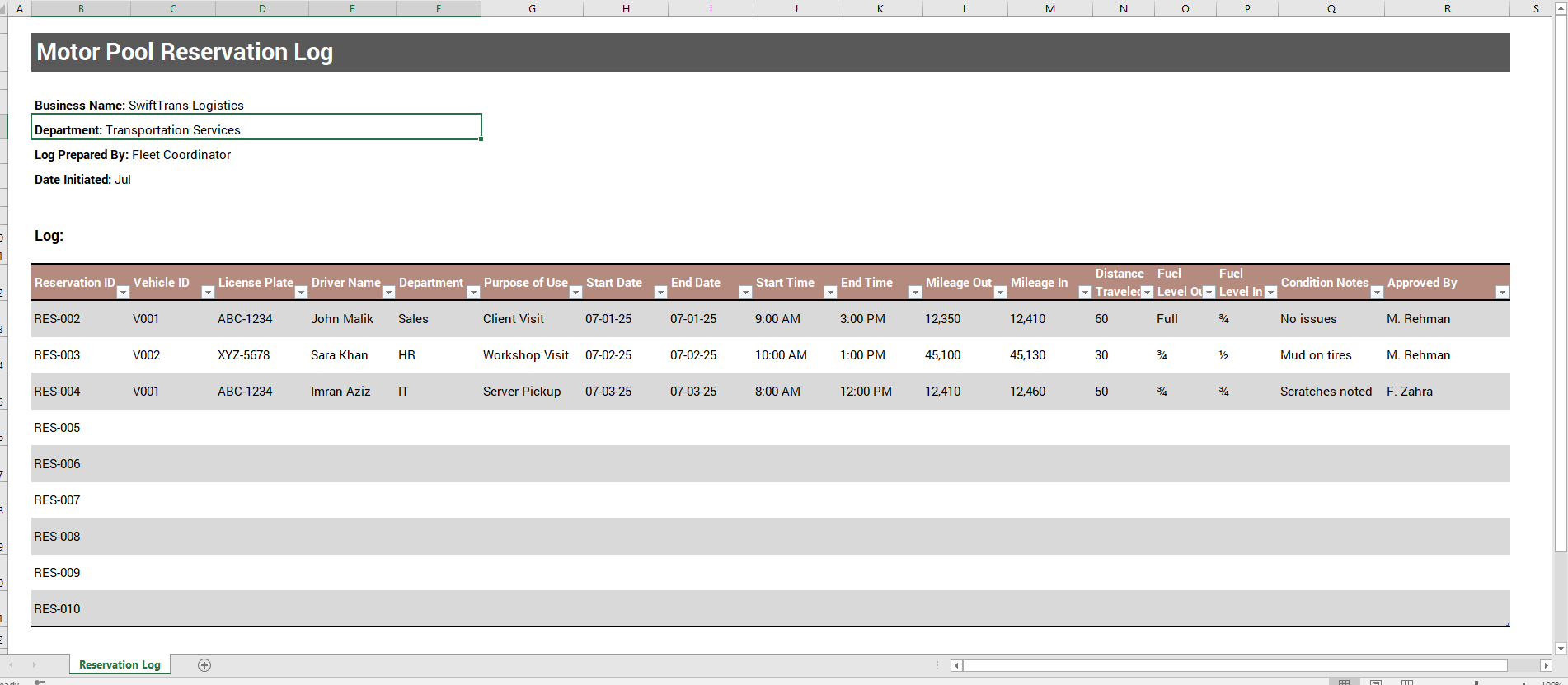This screenshot has height=685, width=1568.
Task: Select the No issues condition cell
Action: point(1331,319)
